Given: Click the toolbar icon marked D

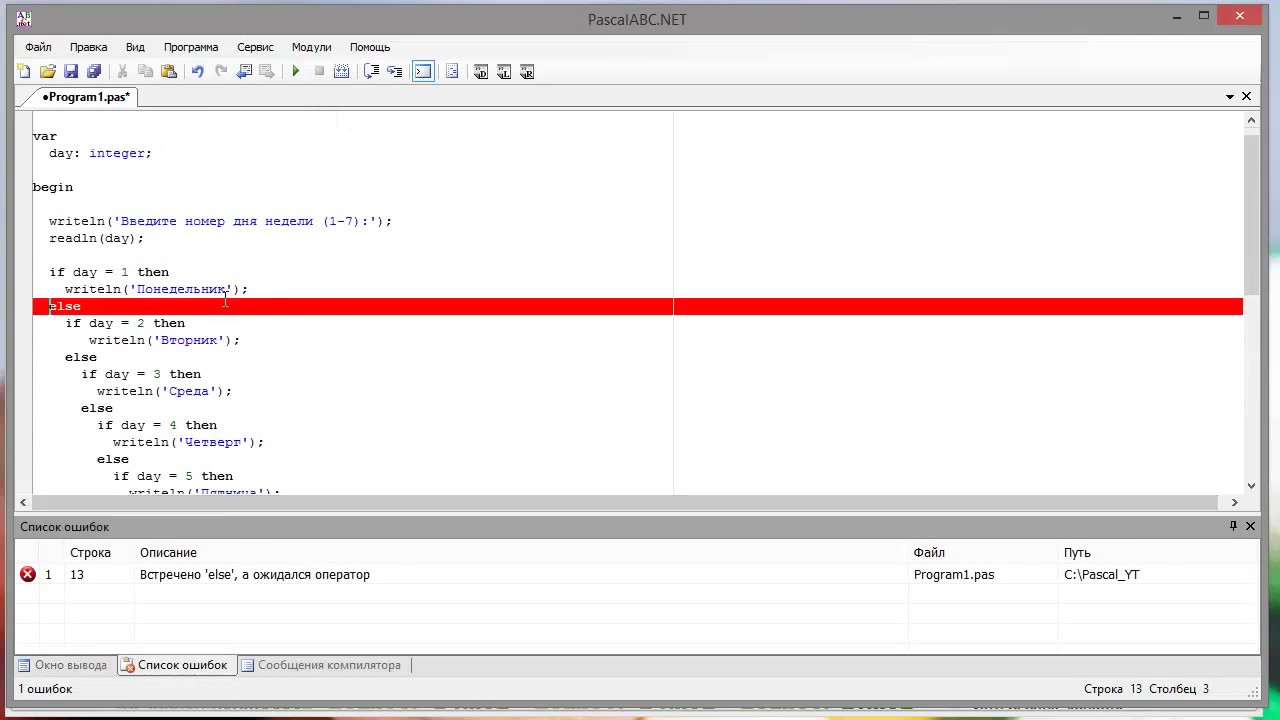Looking at the screenshot, I should coord(481,71).
